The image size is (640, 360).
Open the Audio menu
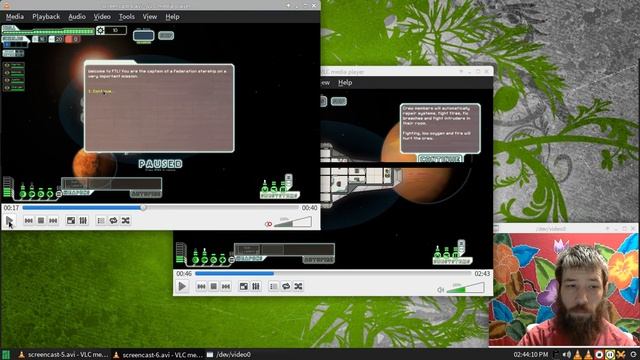[77, 17]
